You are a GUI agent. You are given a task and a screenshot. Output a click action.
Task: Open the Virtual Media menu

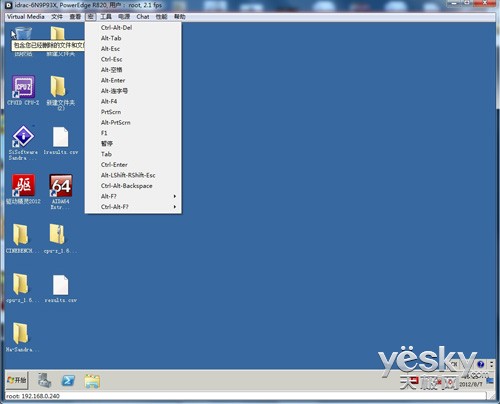tap(26, 17)
